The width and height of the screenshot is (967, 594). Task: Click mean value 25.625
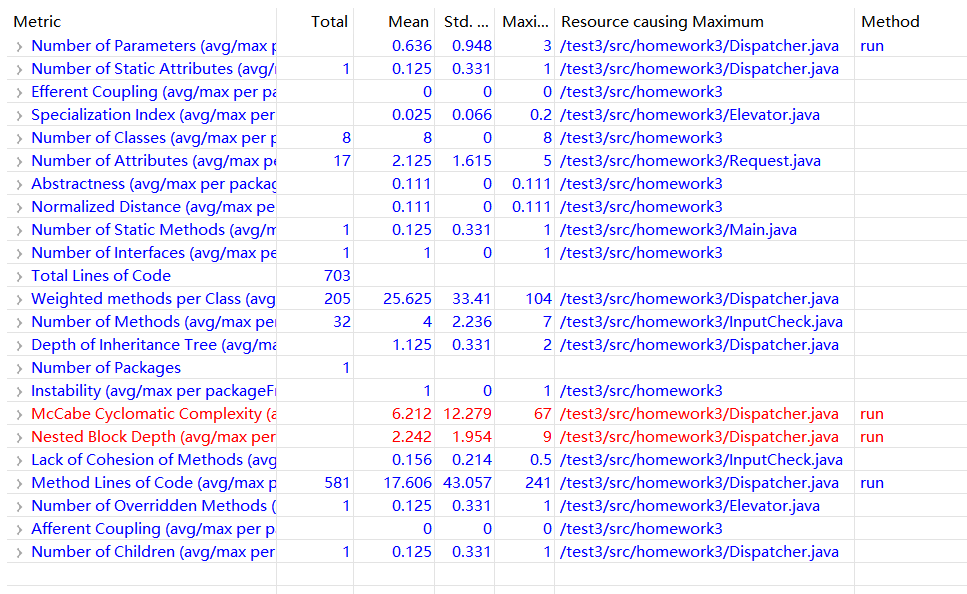point(407,299)
